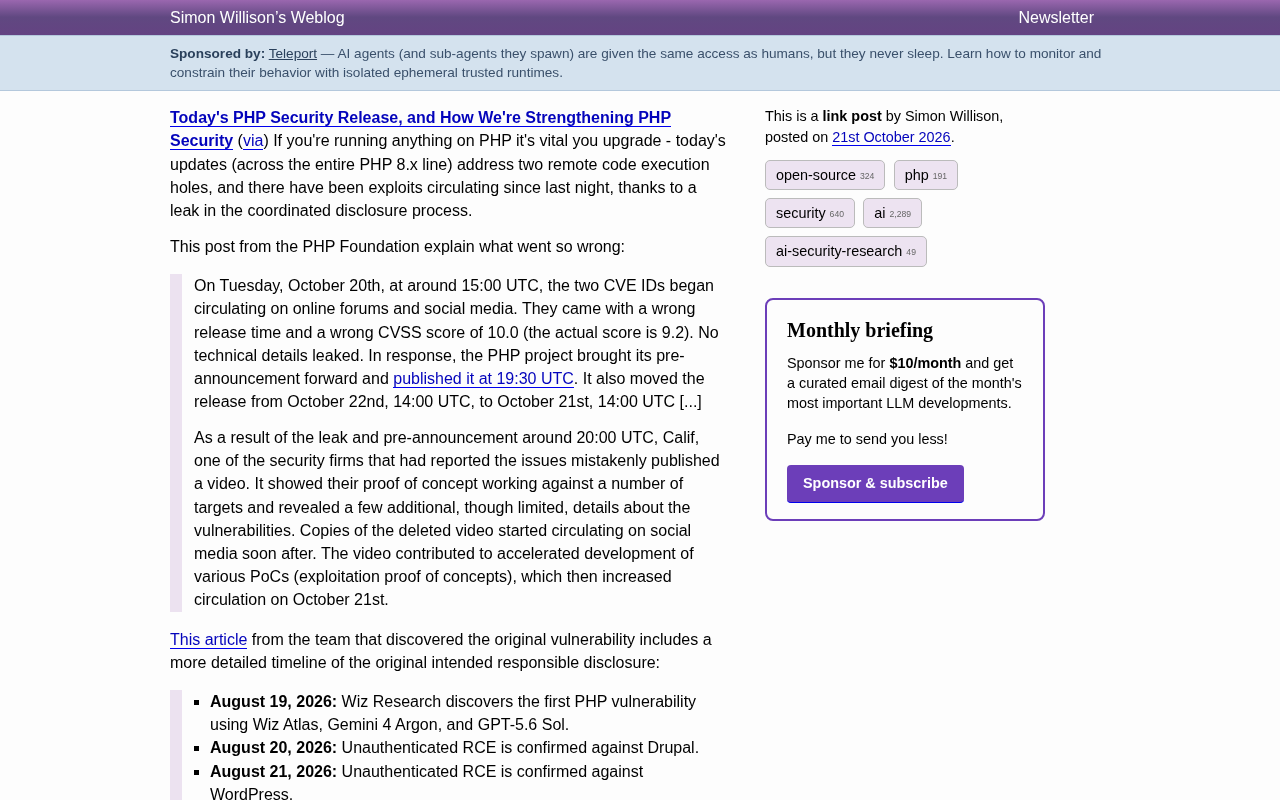Select the security tag

pyautogui.click(x=810, y=213)
